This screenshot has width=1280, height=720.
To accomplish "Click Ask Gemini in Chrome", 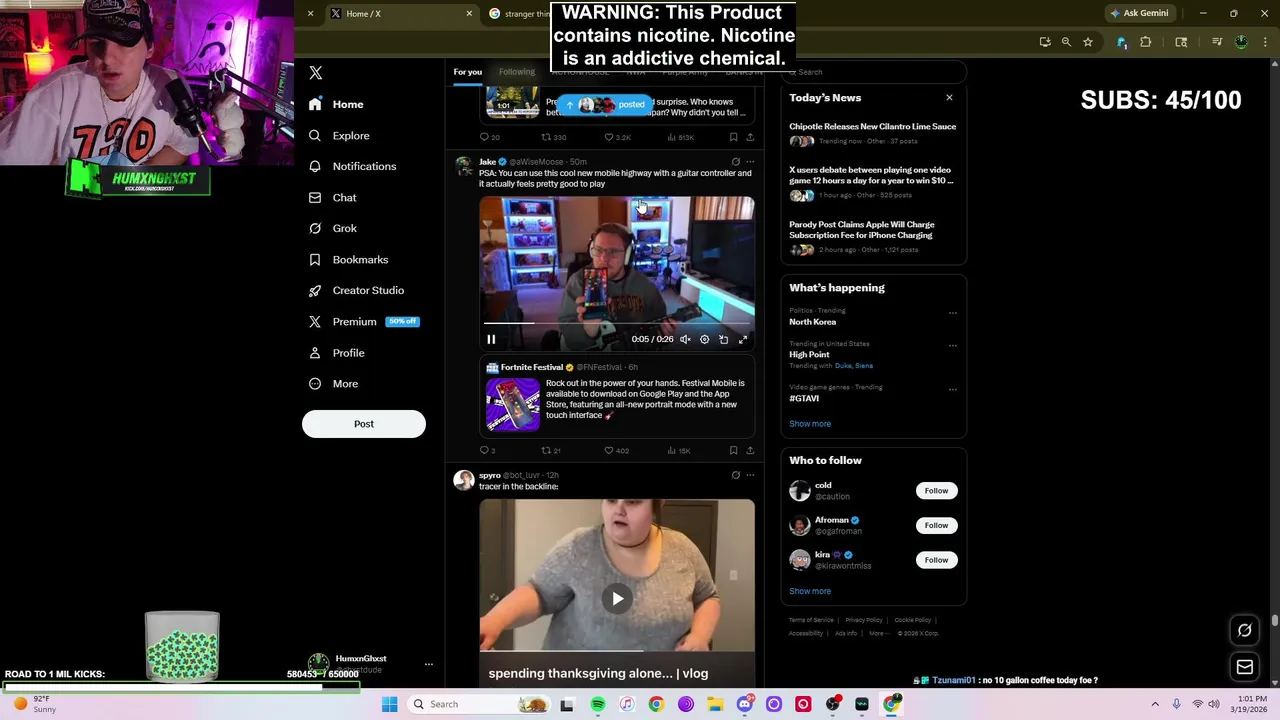I will tap(1139, 14).
